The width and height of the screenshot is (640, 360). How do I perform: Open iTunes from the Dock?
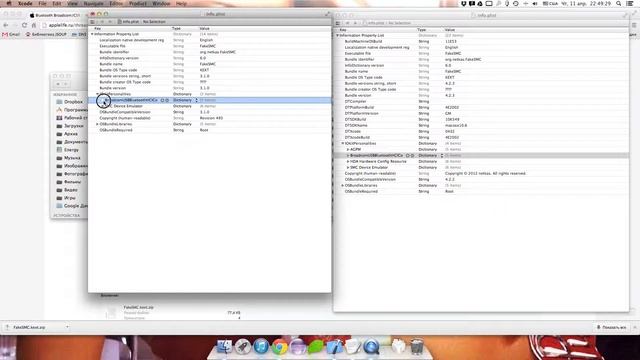point(261,347)
